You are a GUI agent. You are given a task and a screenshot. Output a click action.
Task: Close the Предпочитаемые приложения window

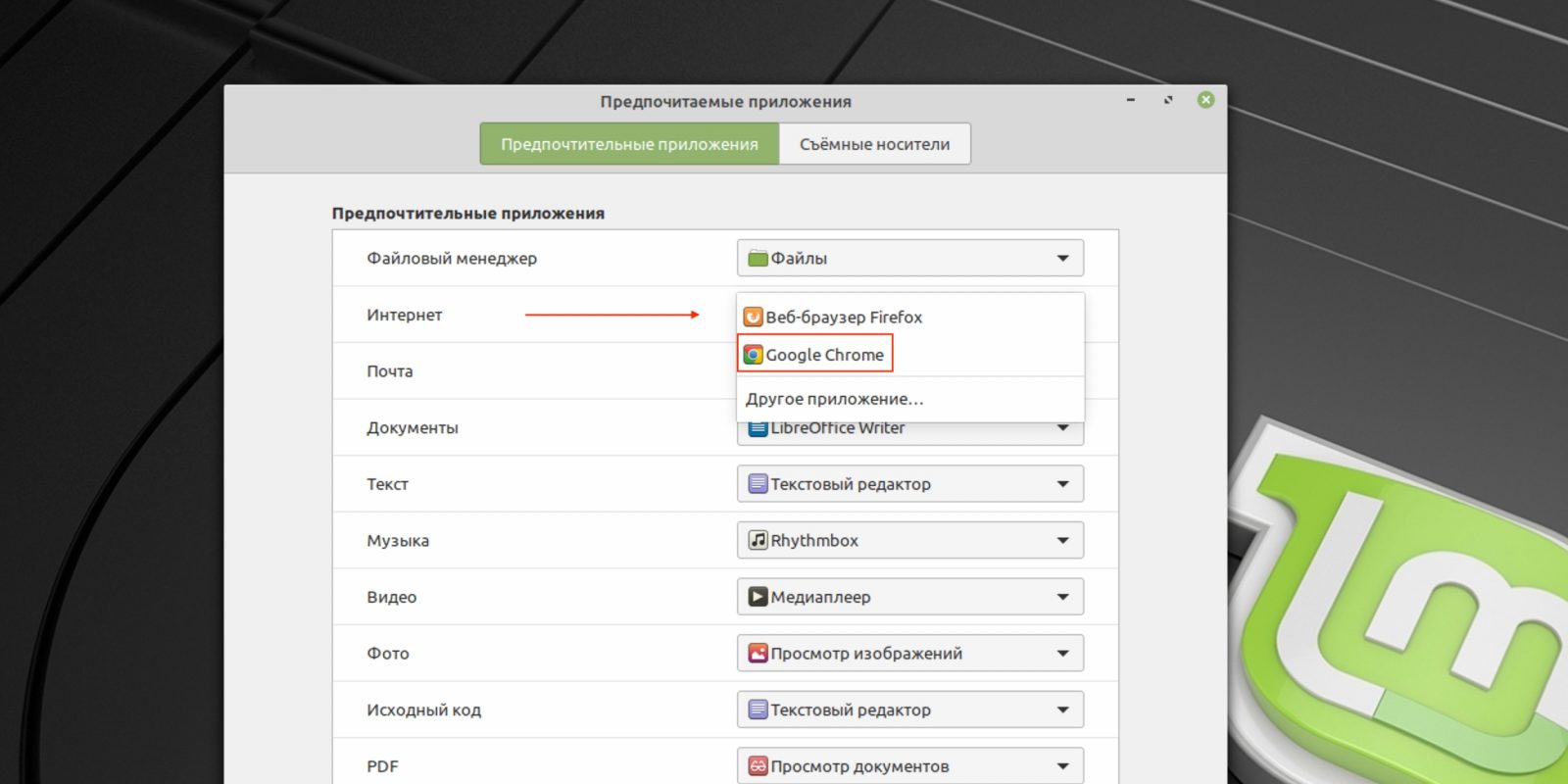tap(1206, 100)
